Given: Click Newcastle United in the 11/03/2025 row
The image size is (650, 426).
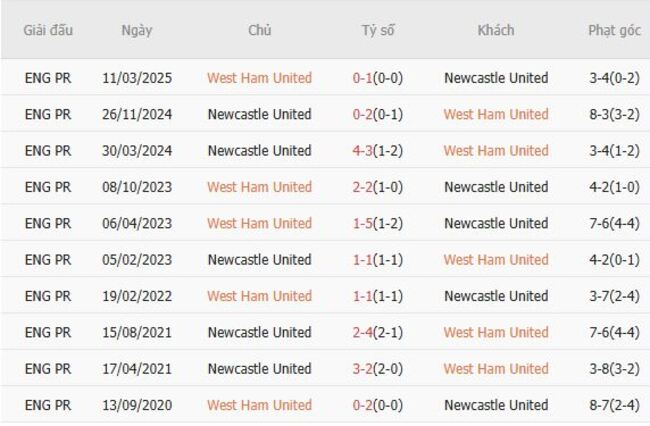Looking at the screenshot, I should pyautogui.click(x=496, y=78).
